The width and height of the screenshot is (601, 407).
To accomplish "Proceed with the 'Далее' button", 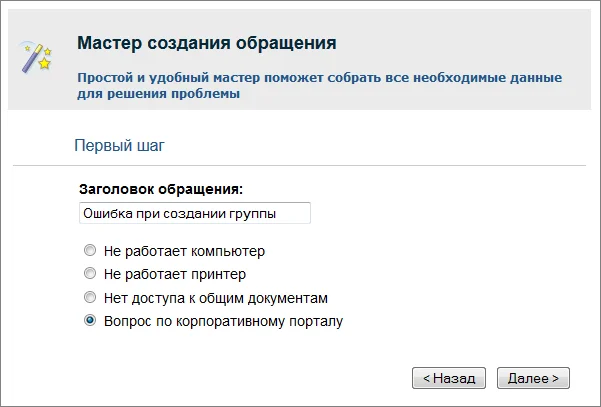I will [x=533, y=378].
